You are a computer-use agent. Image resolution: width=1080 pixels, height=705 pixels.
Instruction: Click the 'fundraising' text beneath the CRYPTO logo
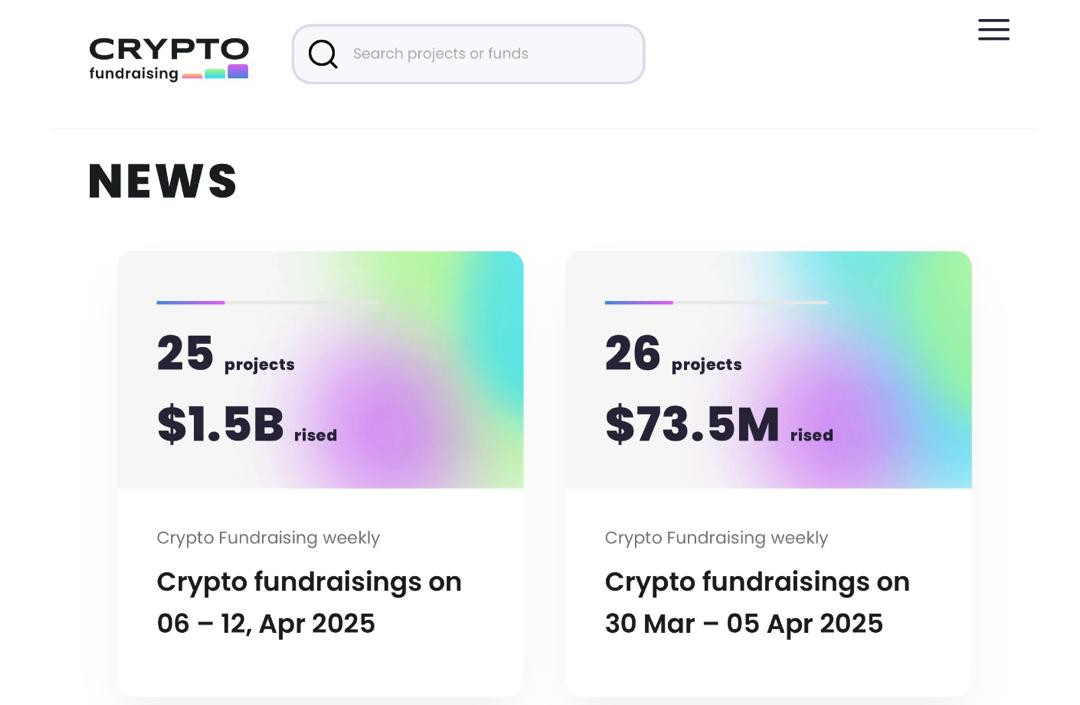click(133, 74)
